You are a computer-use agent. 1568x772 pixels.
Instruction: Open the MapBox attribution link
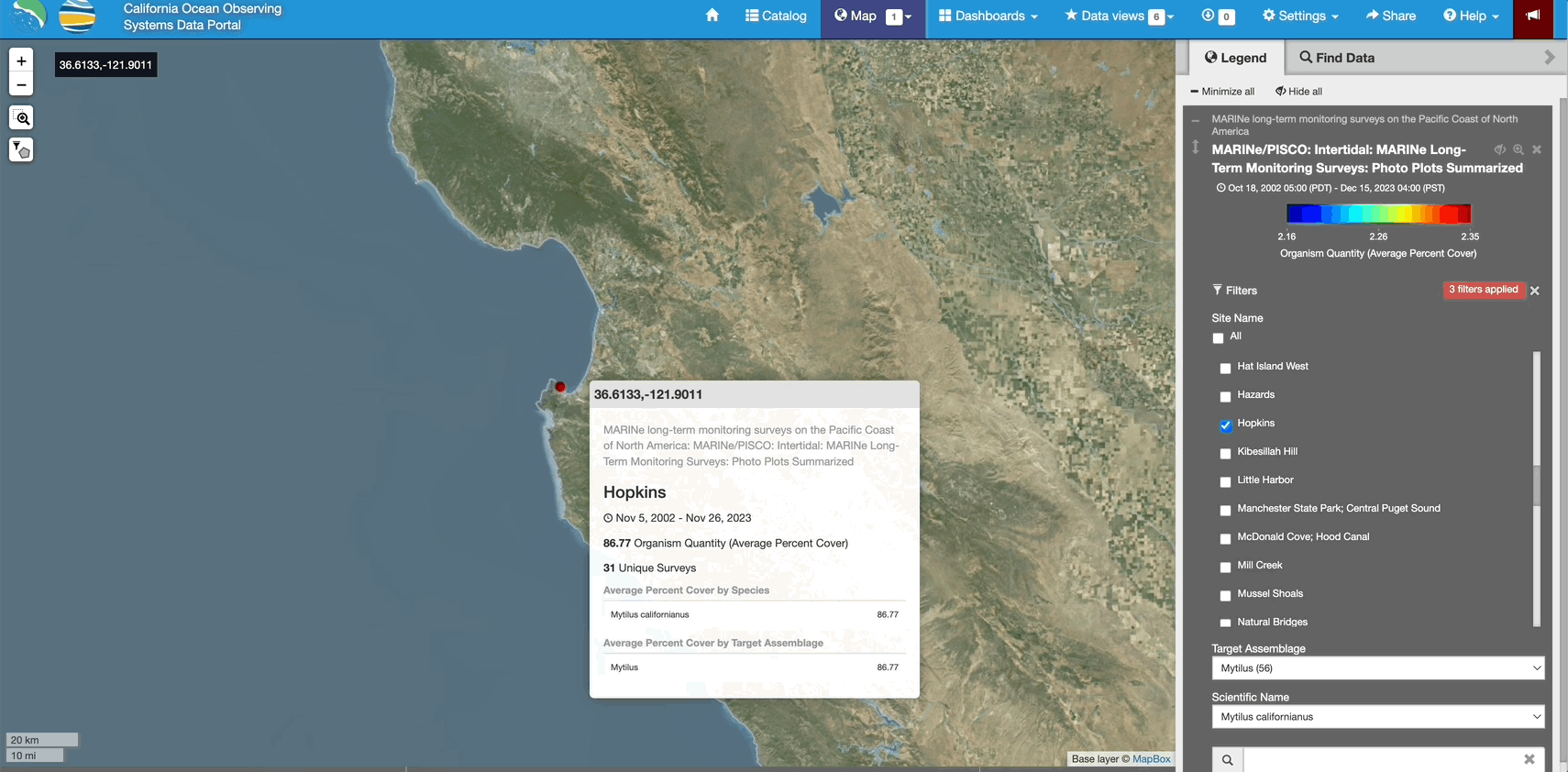point(1152,759)
